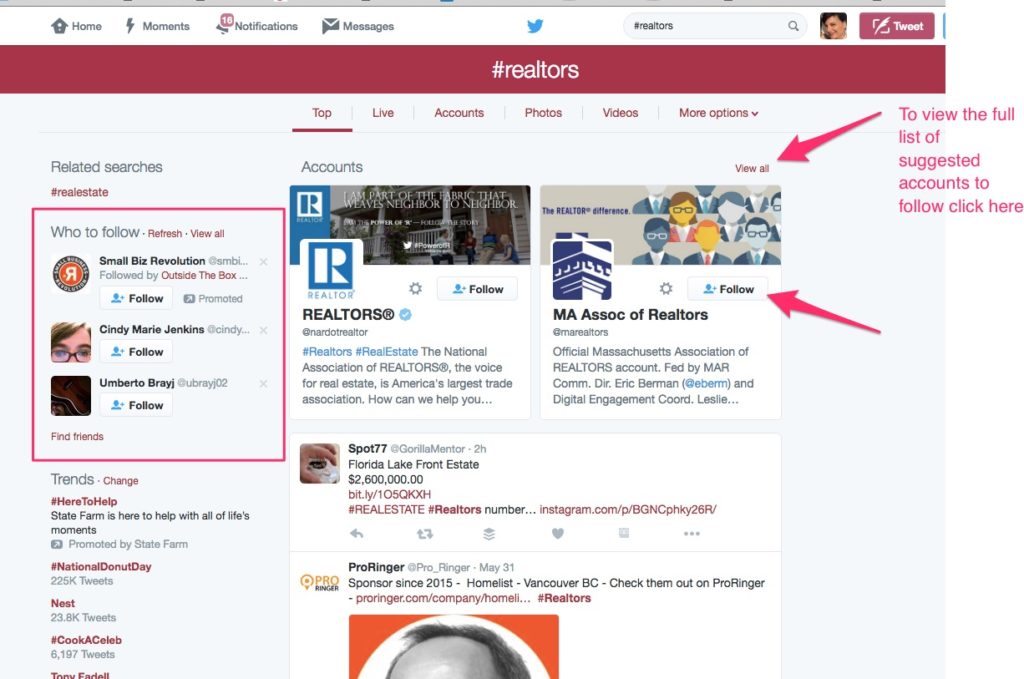
Task: Switch to the Accounts tab
Action: pyautogui.click(x=459, y=113)
